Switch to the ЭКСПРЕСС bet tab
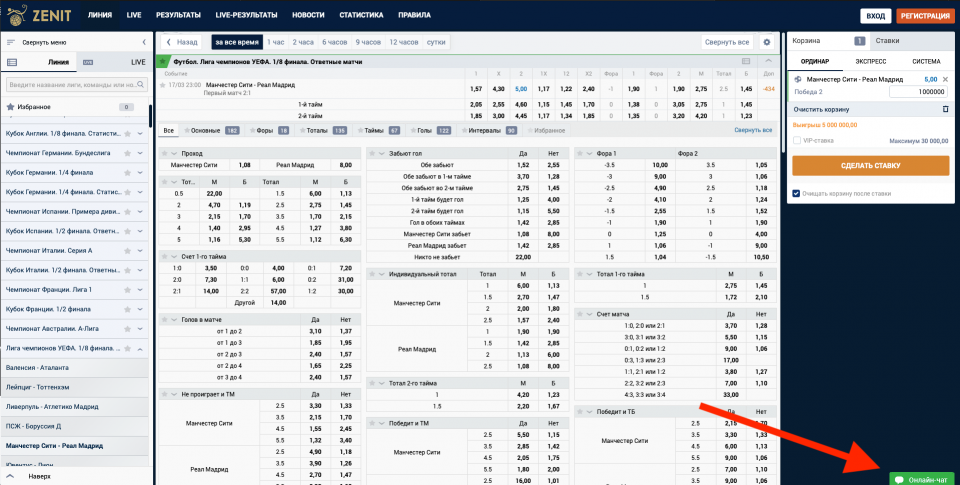The image size is (960, 485). pos(871,61)
